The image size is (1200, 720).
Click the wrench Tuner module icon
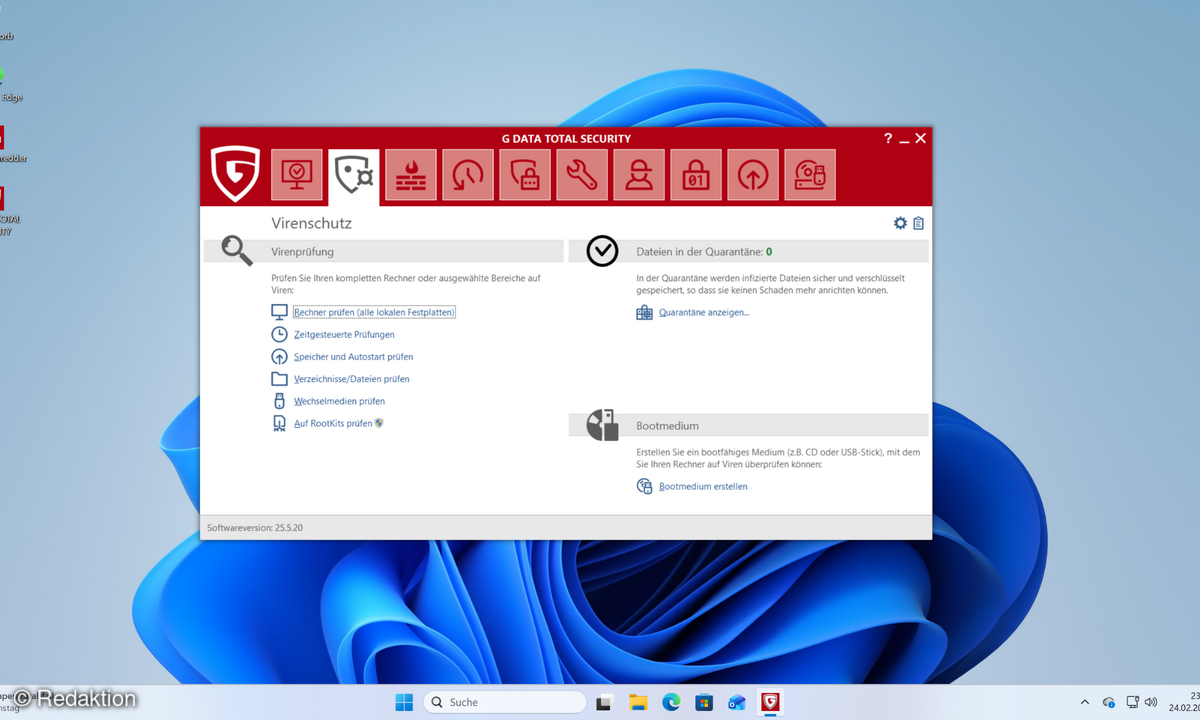[581, 174]
